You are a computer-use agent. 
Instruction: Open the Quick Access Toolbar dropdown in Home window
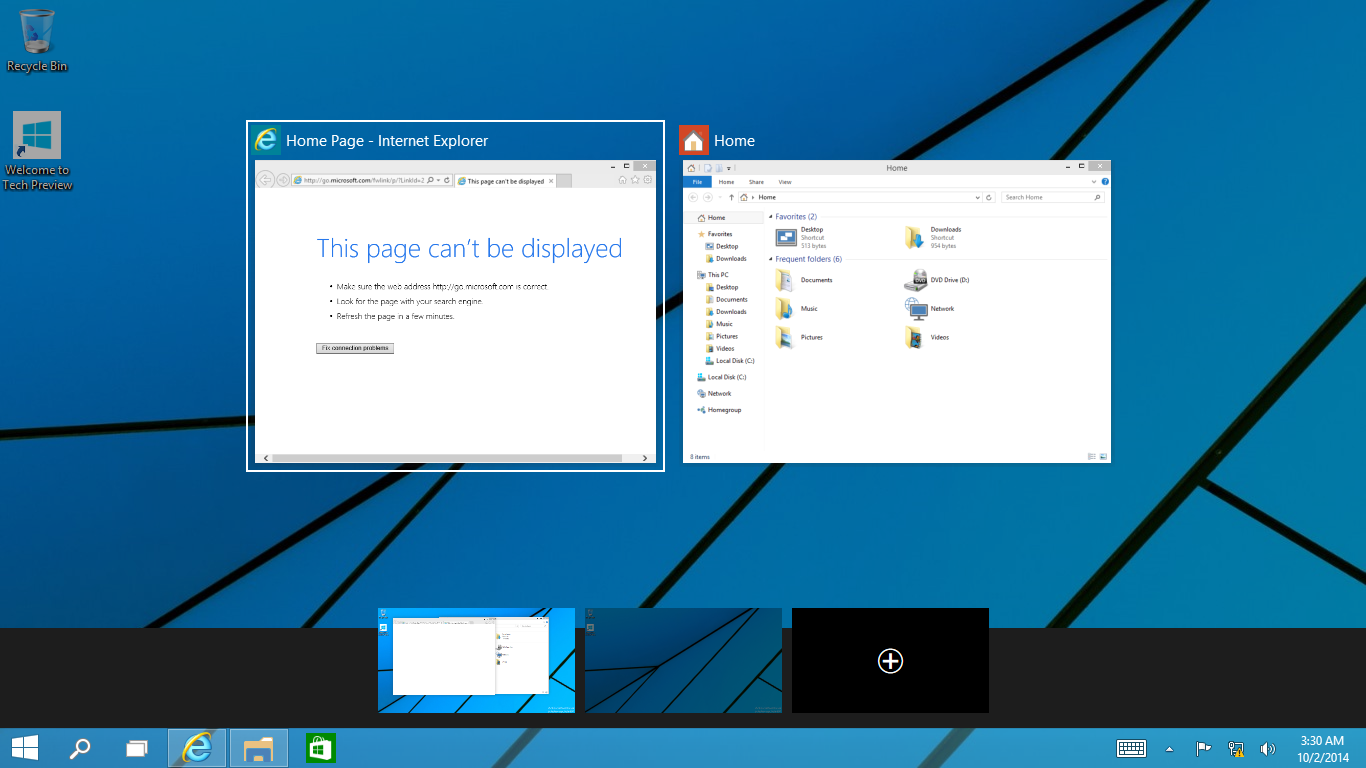pyautogui.click(x=729, y=168)
